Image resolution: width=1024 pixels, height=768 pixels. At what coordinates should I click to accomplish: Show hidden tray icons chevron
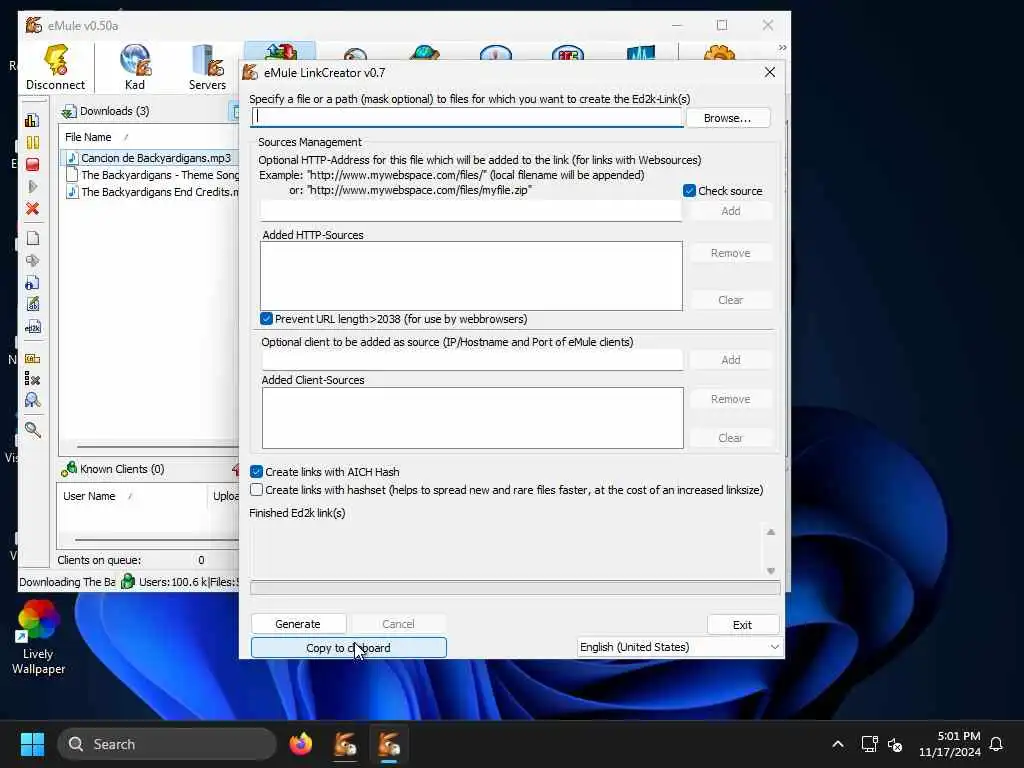point(838,744)
